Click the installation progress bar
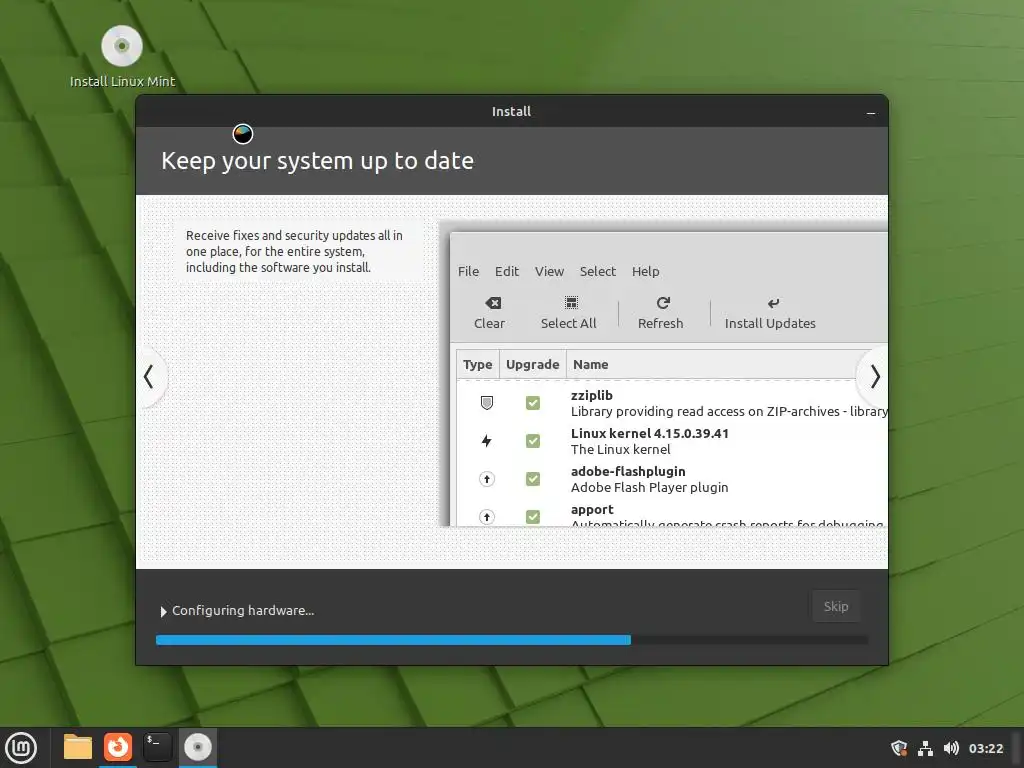The image size is (1024, 768). click(512, 640)
